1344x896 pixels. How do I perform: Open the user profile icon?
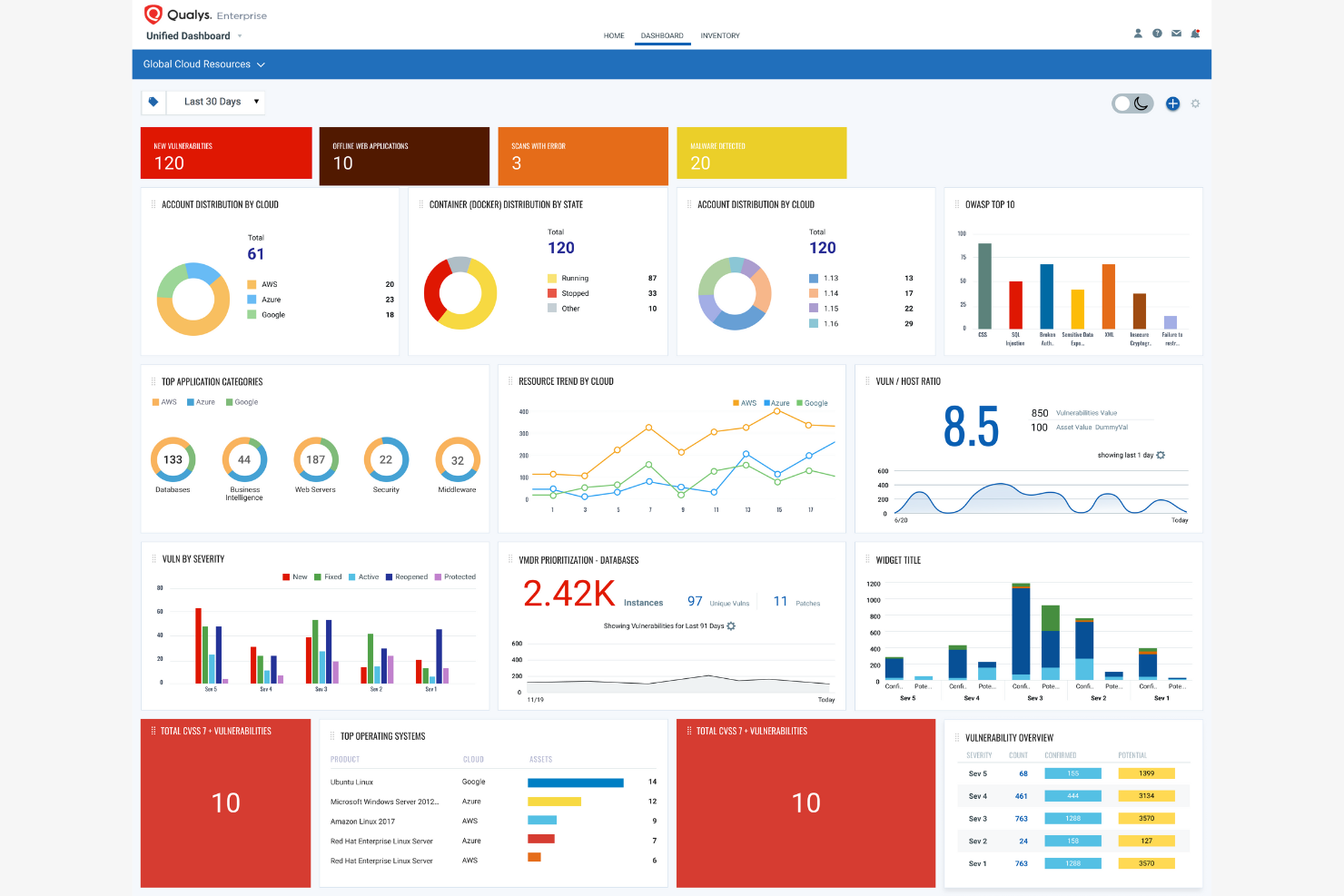1138,33
